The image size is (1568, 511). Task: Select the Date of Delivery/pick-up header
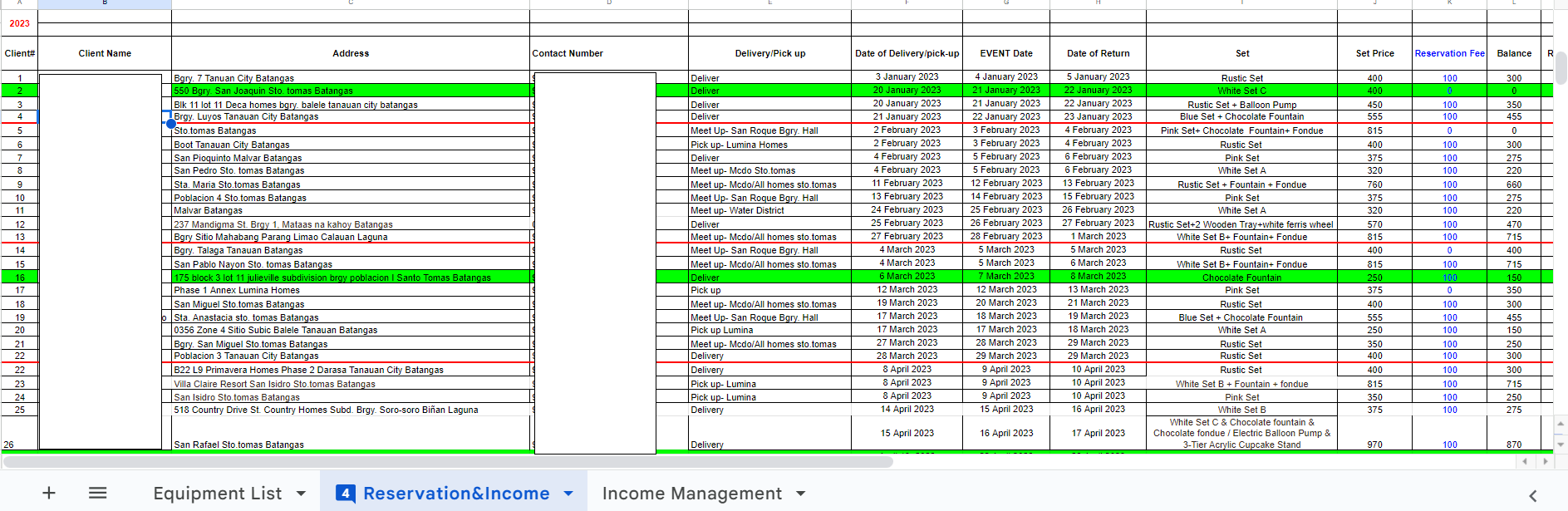(x=907, y=53)
